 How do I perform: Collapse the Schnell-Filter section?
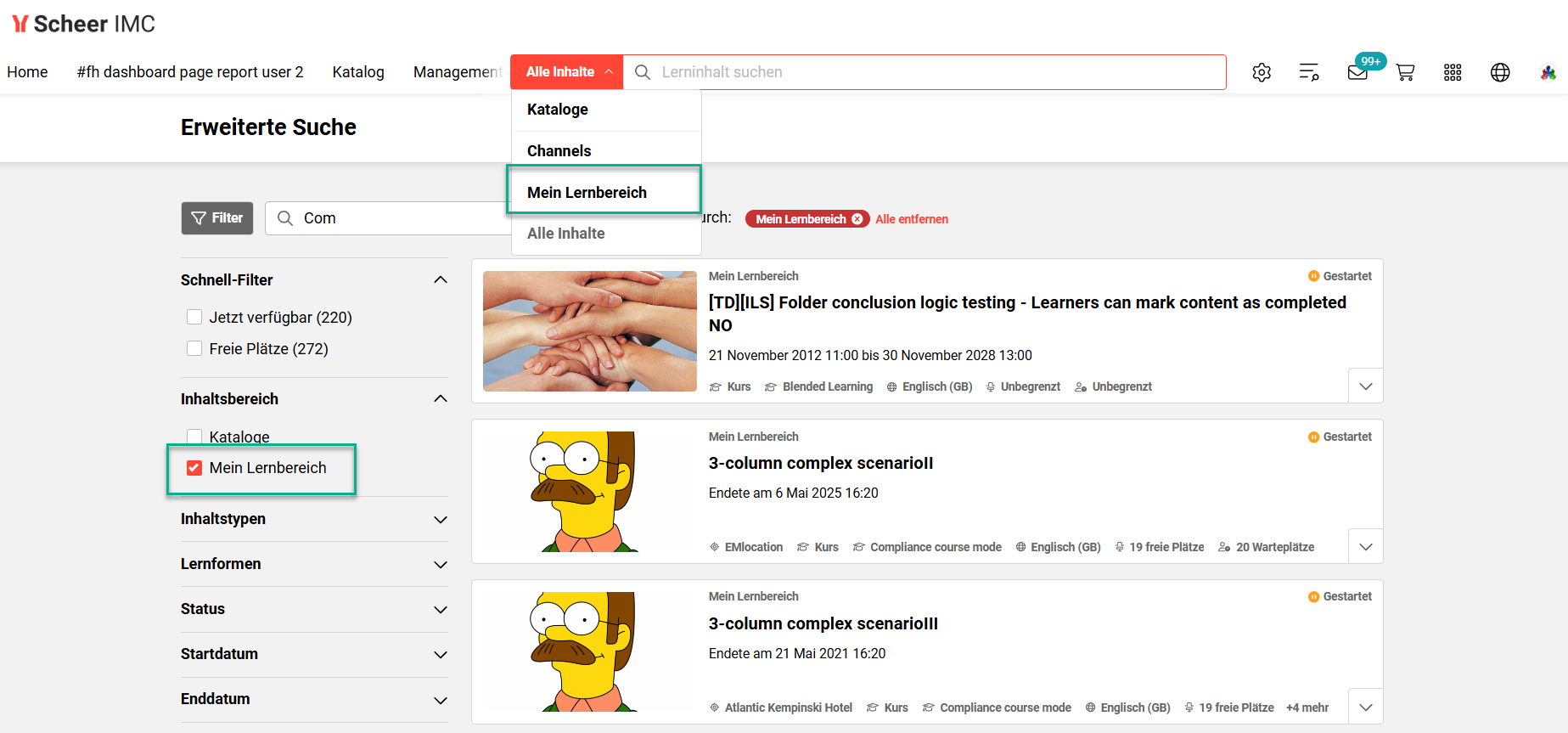click(x=440, y=280)
